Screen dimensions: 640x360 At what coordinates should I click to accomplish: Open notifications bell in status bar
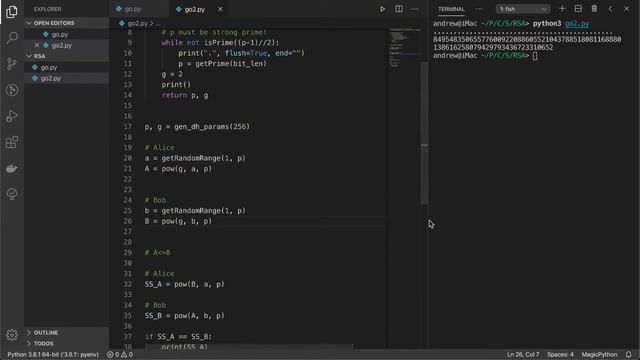(x=629, y=354)
